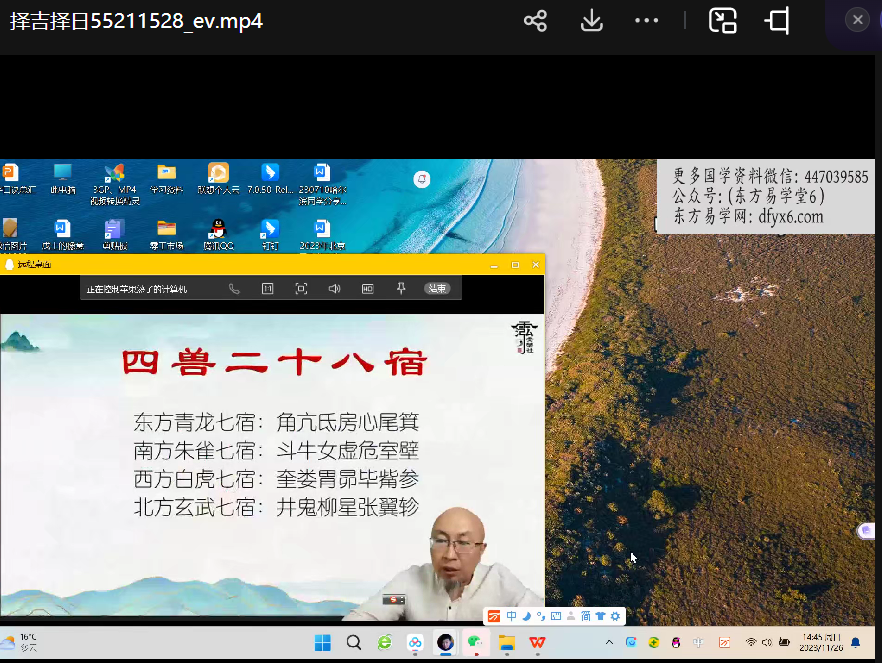The height and width of the screenshot is (663, 882).
Task: Open the three-dot more options menu
Action: point(647,21)
